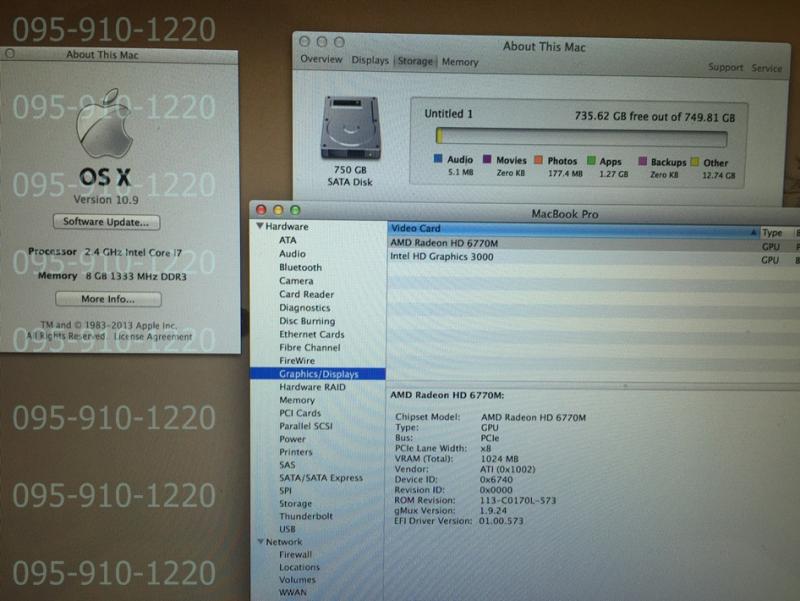Switch to the Displays tab
This screenshot has height=601, width=800.
tap(370, 60)
